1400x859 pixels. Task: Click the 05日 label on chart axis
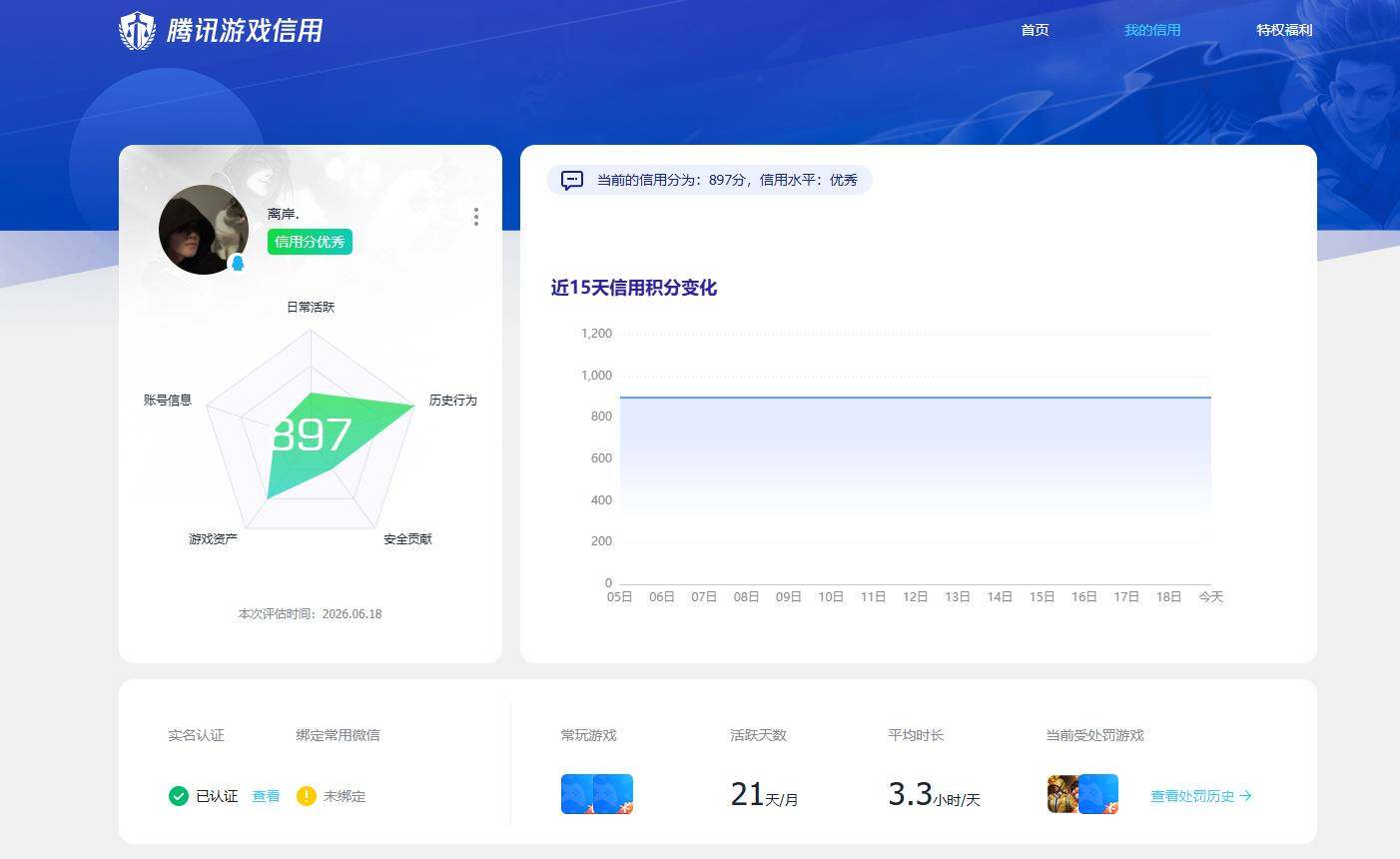click(620, 597)
